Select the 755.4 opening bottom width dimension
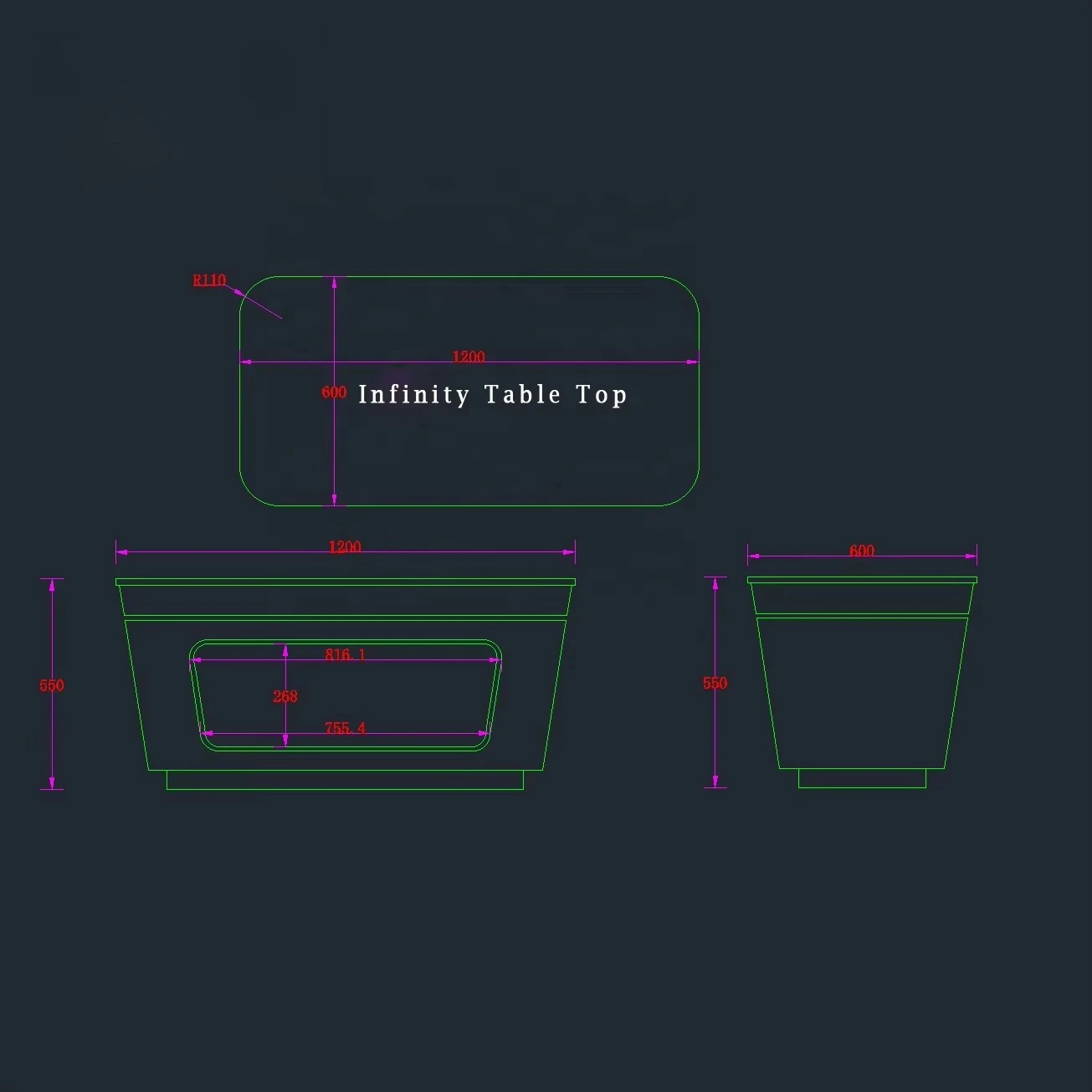The image size is (1092, 1092). click(x=345, y=728)
